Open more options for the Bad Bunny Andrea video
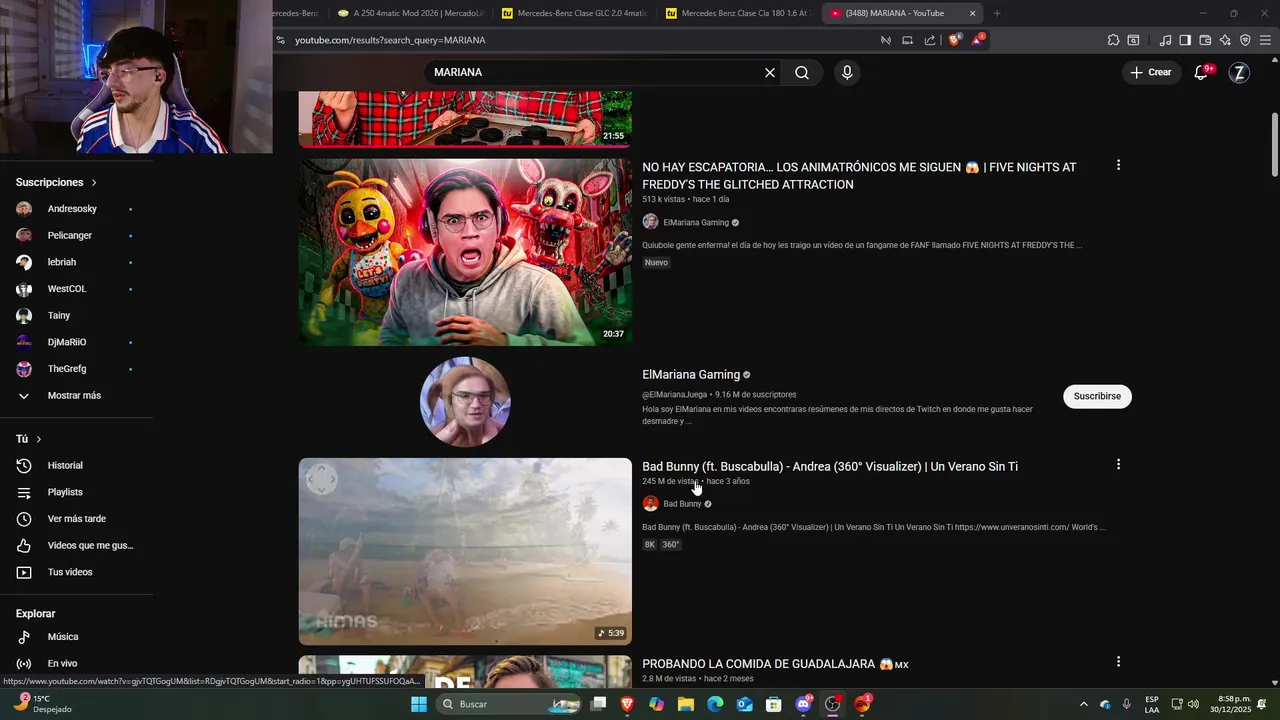Screen dimensions: 1280x720 coord(1118,464)
